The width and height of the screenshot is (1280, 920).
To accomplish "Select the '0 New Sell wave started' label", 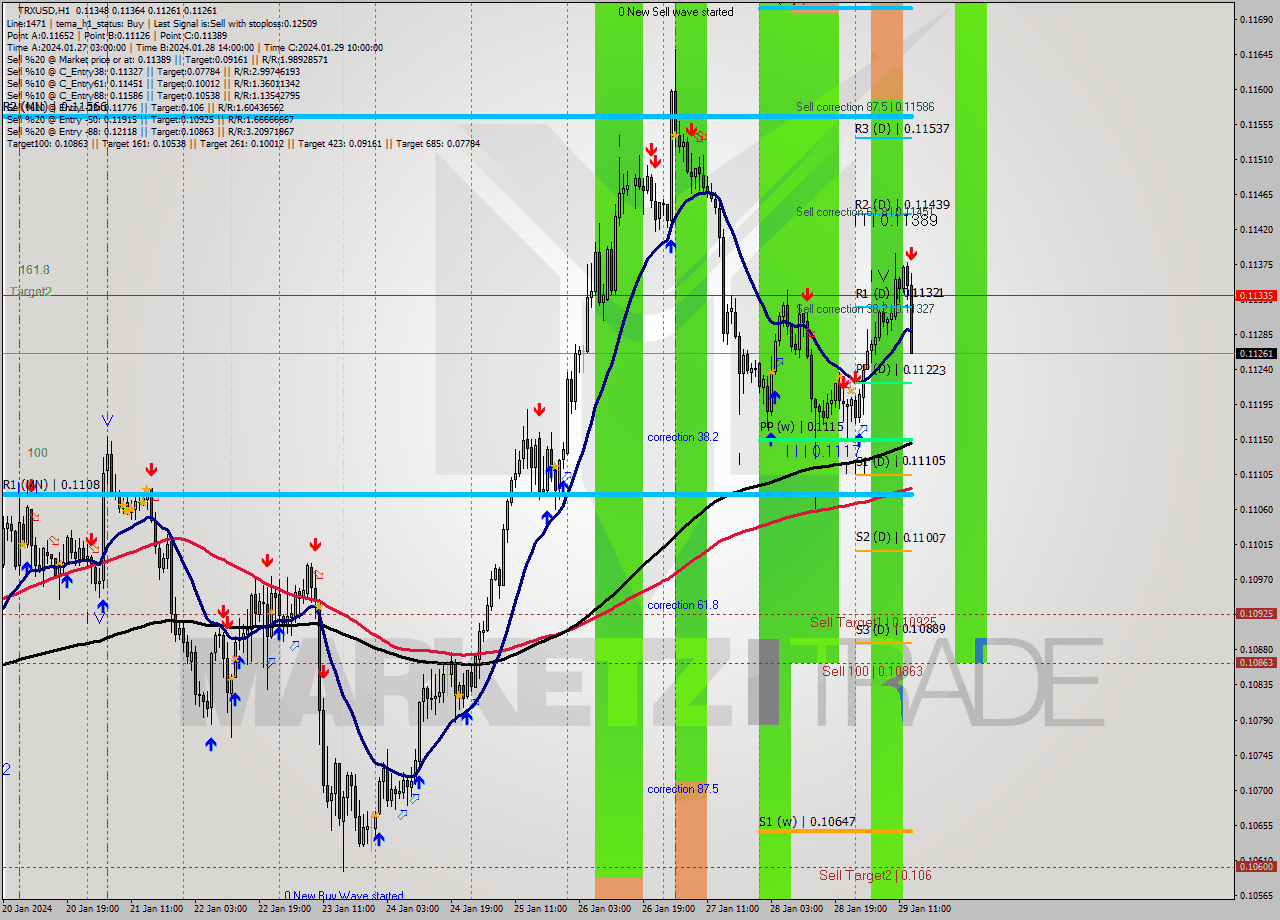I will coord(676,12).
